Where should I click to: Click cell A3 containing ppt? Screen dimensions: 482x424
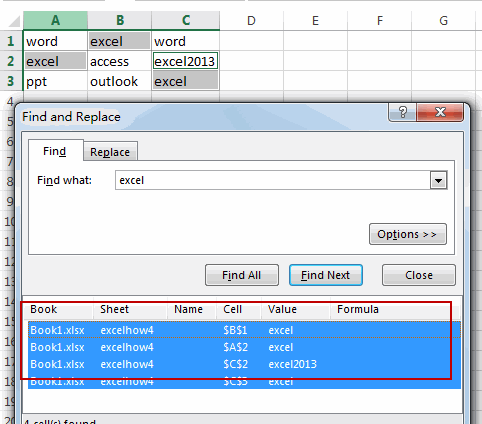tap(55, 81)
